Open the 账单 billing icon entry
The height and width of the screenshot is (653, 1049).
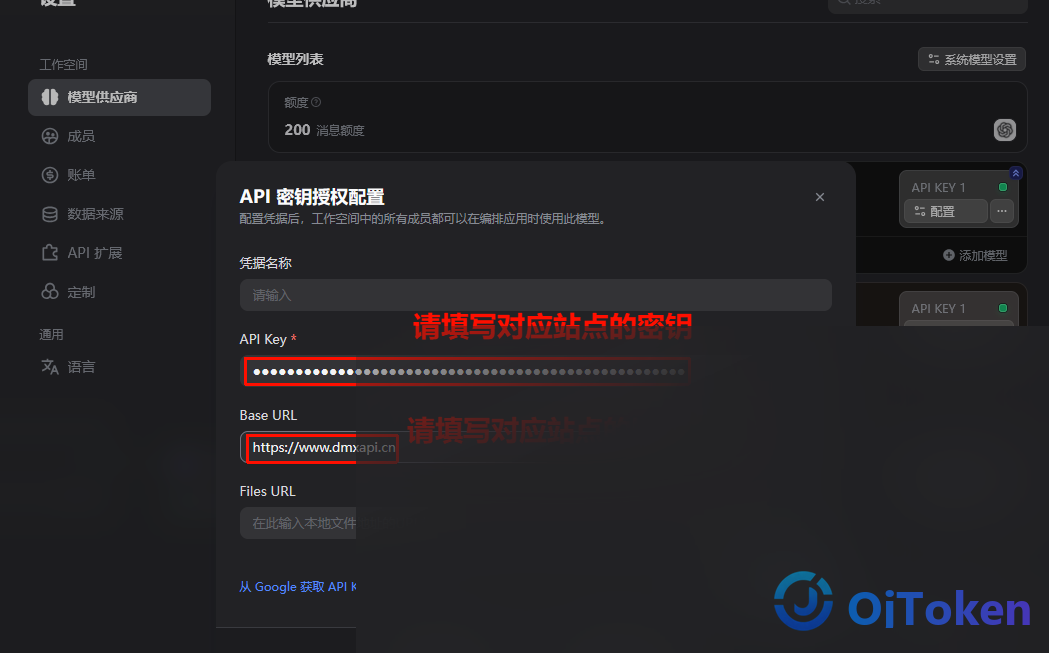point(50,175)
